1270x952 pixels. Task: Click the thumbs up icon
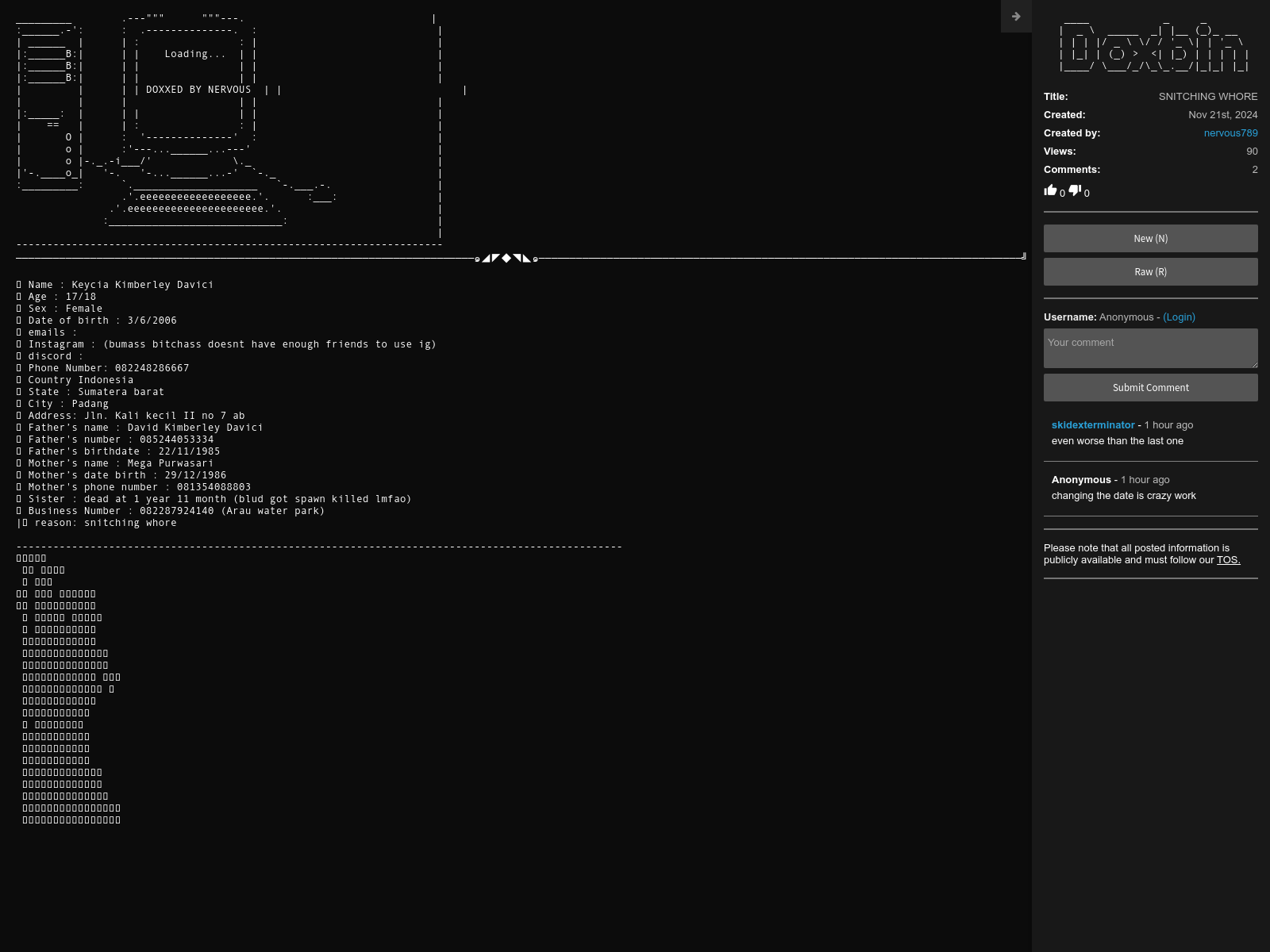point(1050,190)
